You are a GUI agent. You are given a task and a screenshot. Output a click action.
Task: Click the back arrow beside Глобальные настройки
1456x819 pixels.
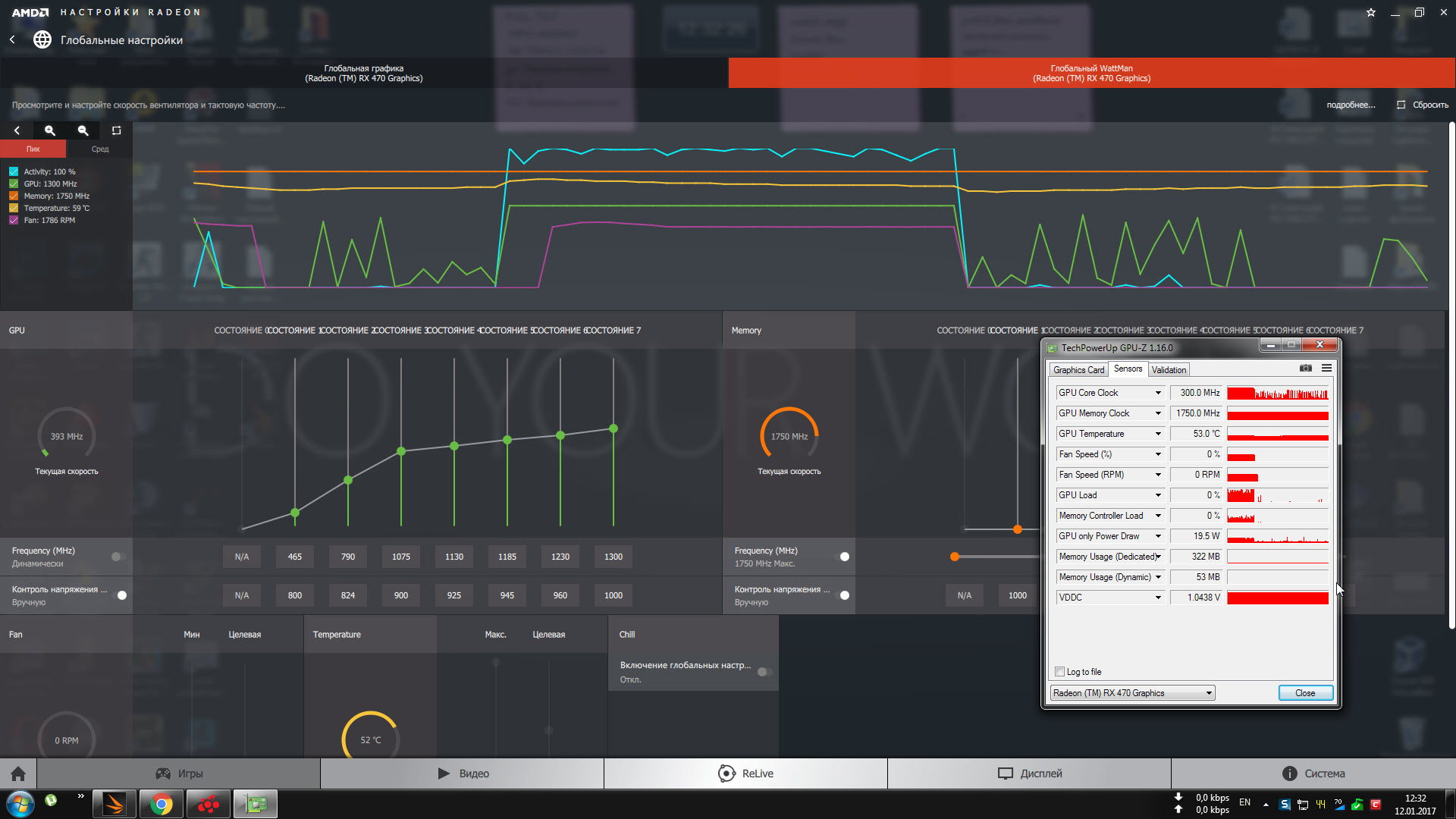click(x=12, y=39)
